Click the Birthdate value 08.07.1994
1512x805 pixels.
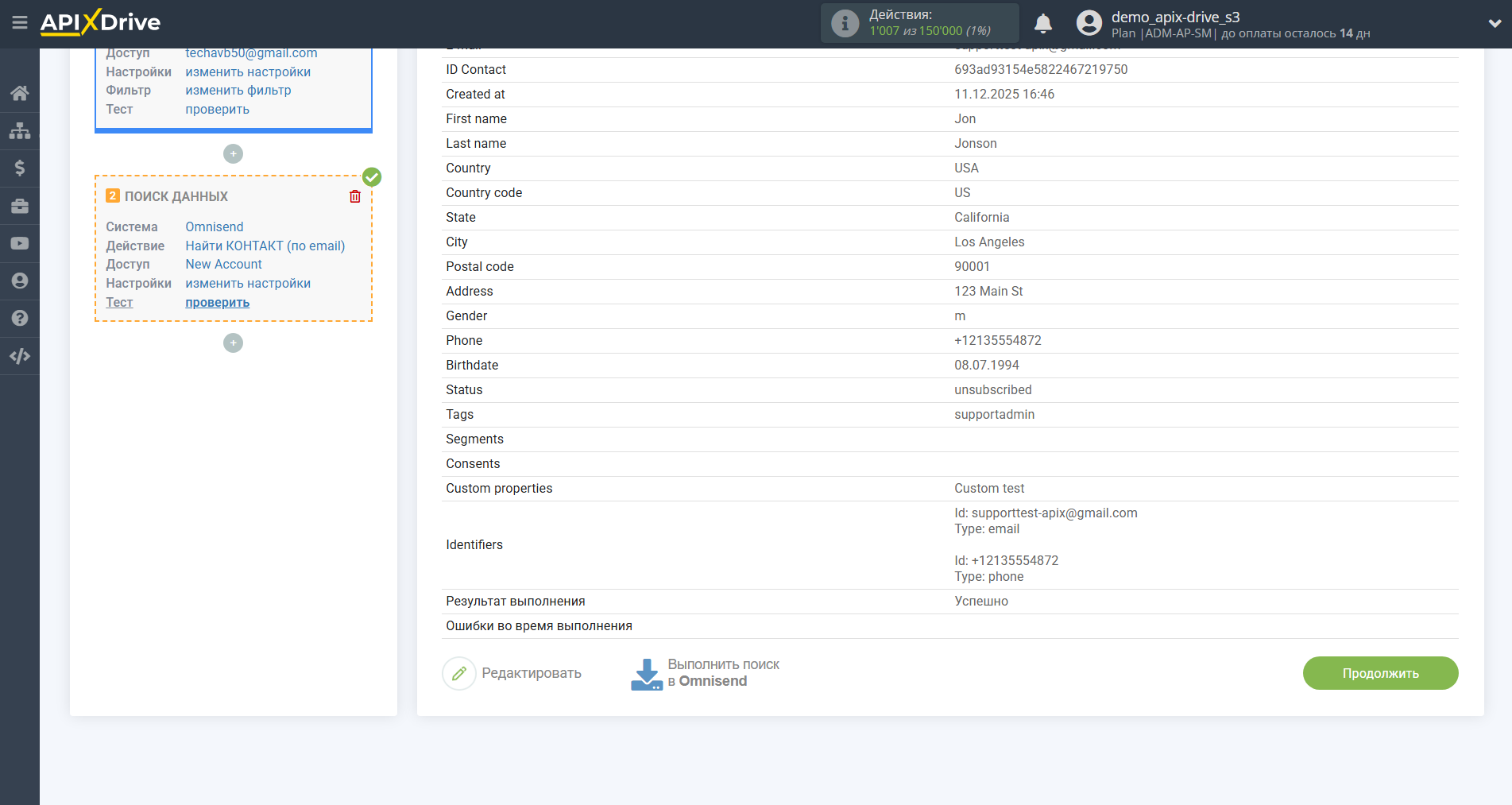987,365
